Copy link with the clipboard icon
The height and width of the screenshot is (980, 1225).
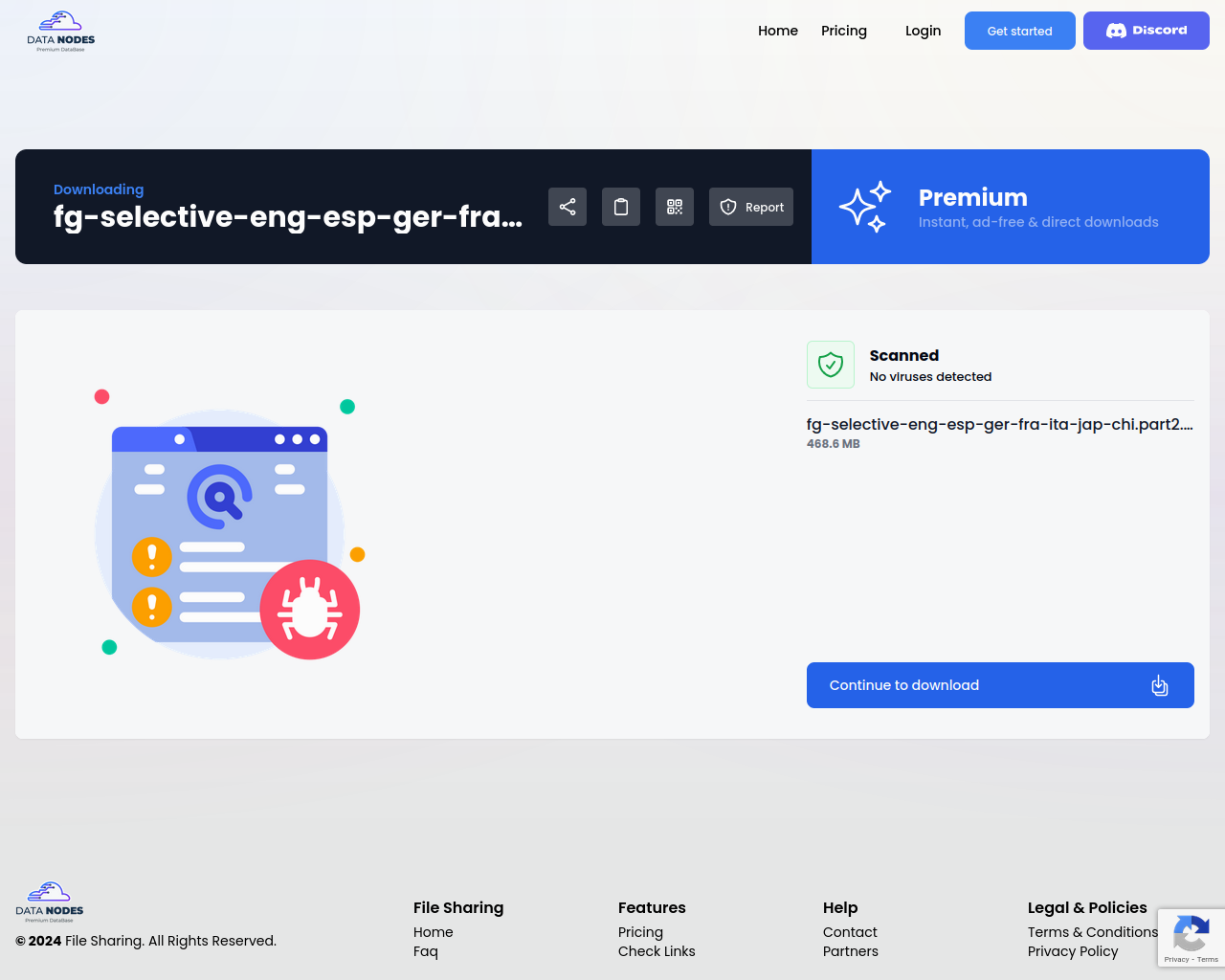click(621, 207)
